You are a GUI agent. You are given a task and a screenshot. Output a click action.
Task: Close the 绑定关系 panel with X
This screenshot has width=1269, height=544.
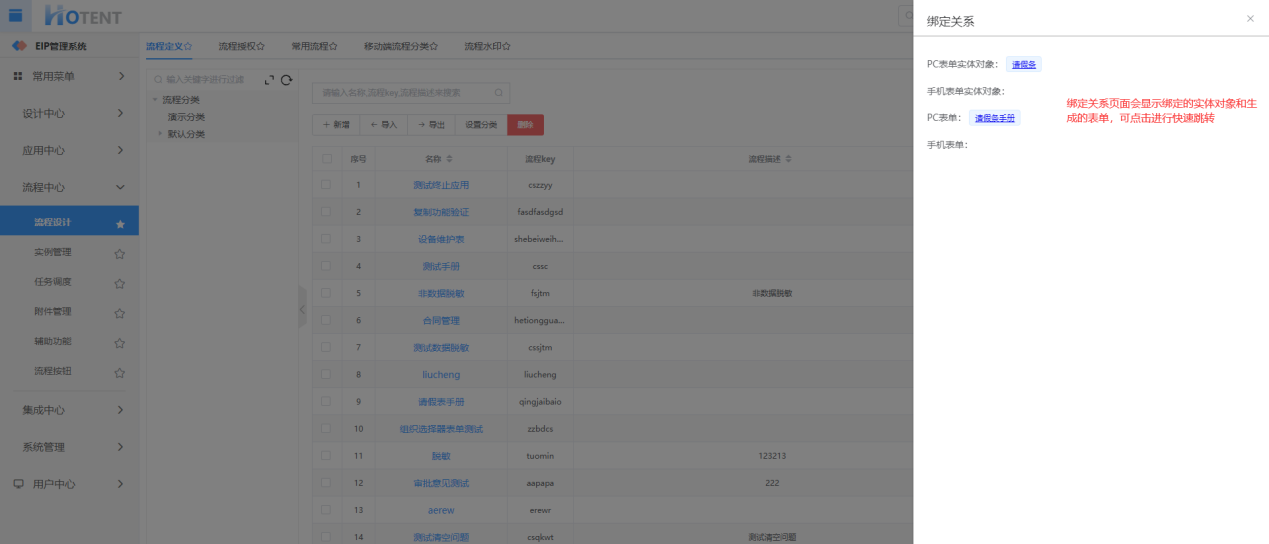point(1250,19)
